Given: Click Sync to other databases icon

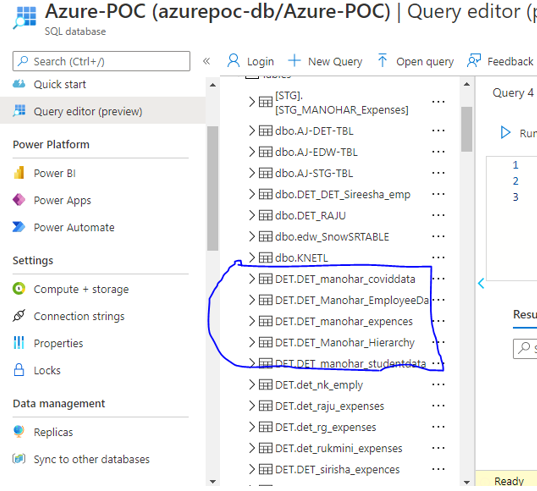Looking at the screenshot, I should (19, 458).
